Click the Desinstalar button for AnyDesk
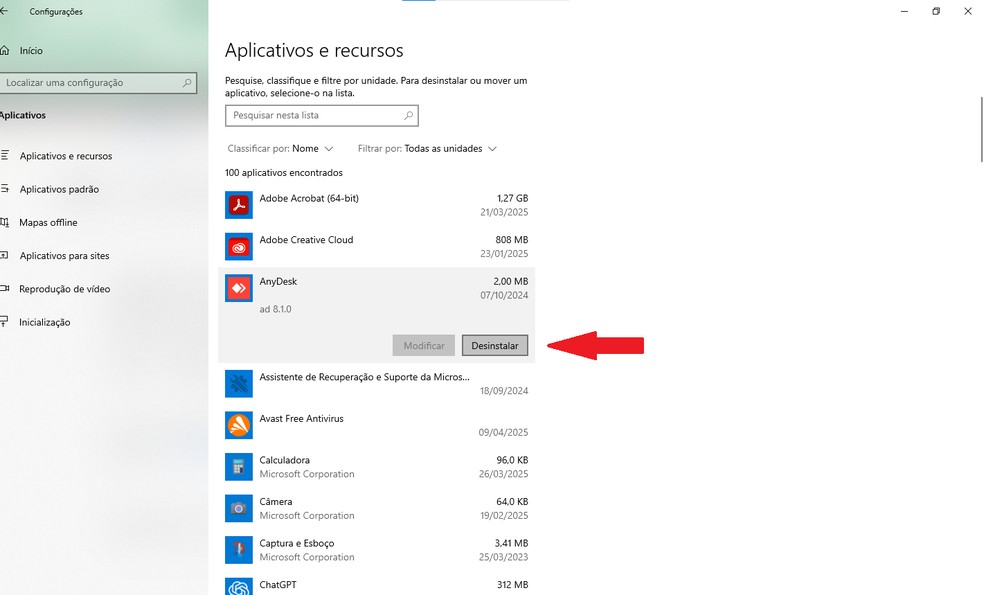The image size is (984, 595). tap(495, 345)
